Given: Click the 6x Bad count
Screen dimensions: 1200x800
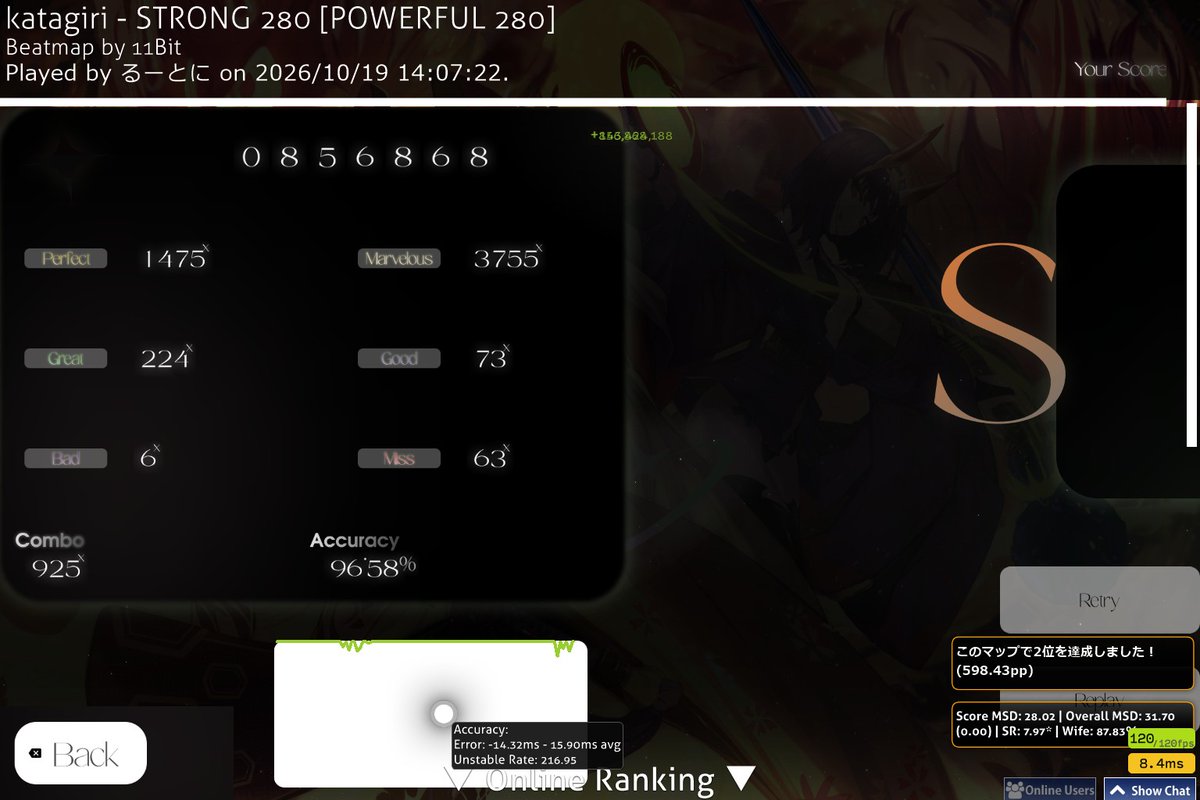Looking at the screenshot, I should 150,458.
